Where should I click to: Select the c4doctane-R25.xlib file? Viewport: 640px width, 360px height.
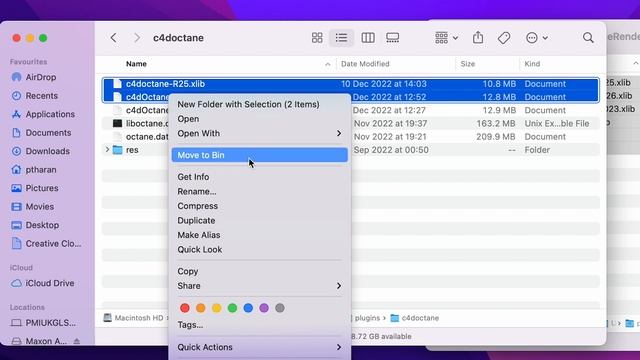pyautogui.click(x=351, y=84)
